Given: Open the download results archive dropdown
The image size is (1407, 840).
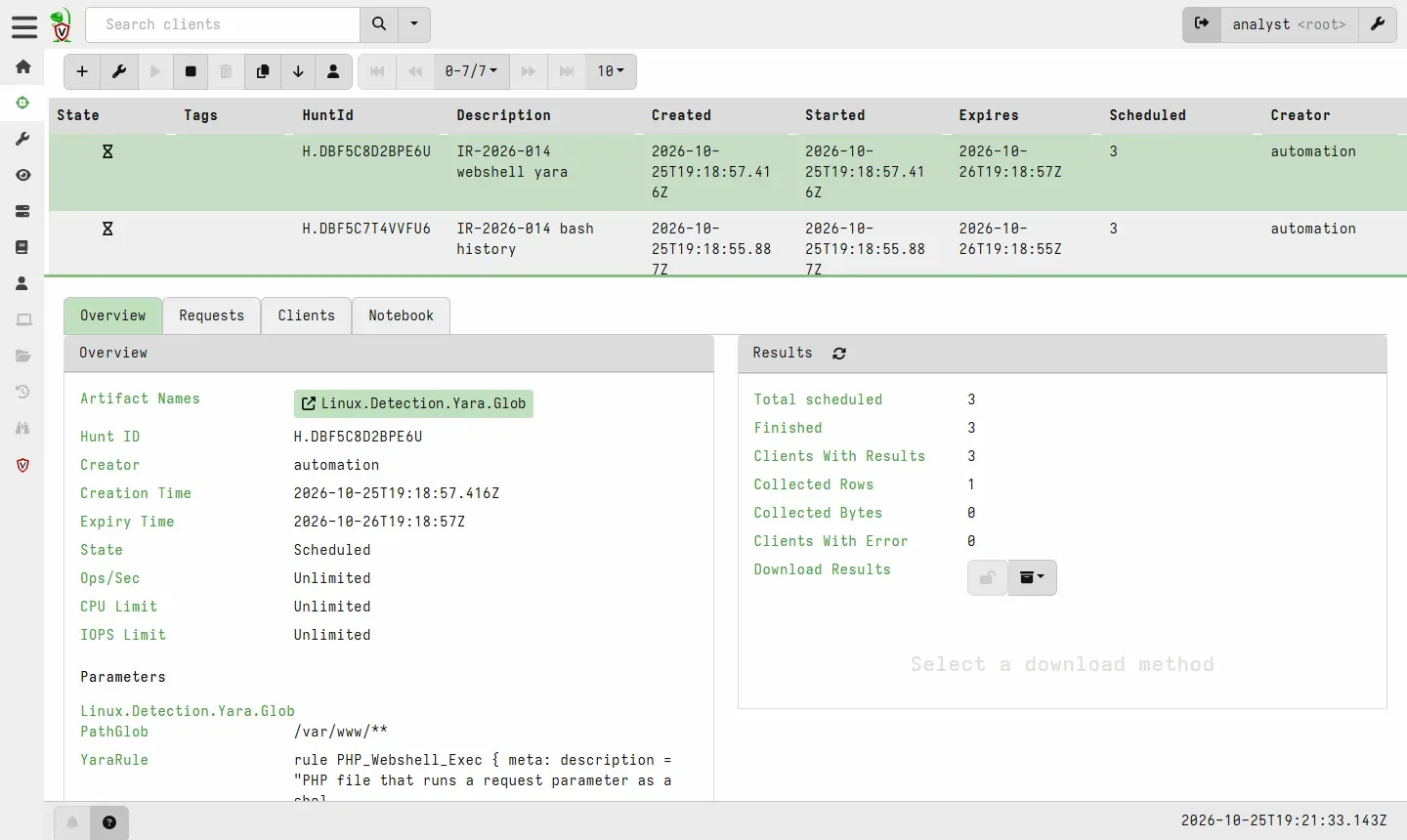Looking at the screenshot, I should (x=1032, y=577).
